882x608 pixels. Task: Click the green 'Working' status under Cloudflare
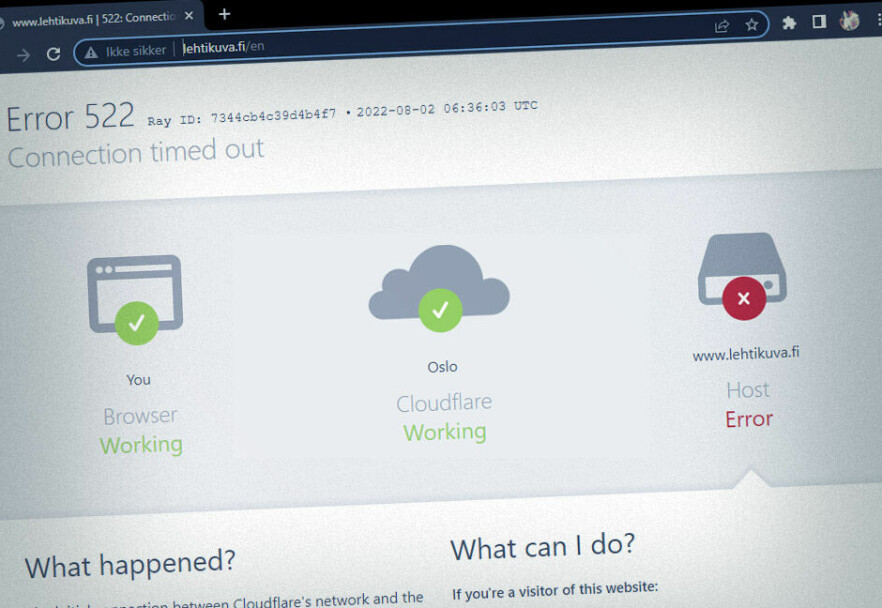point(445,432)
